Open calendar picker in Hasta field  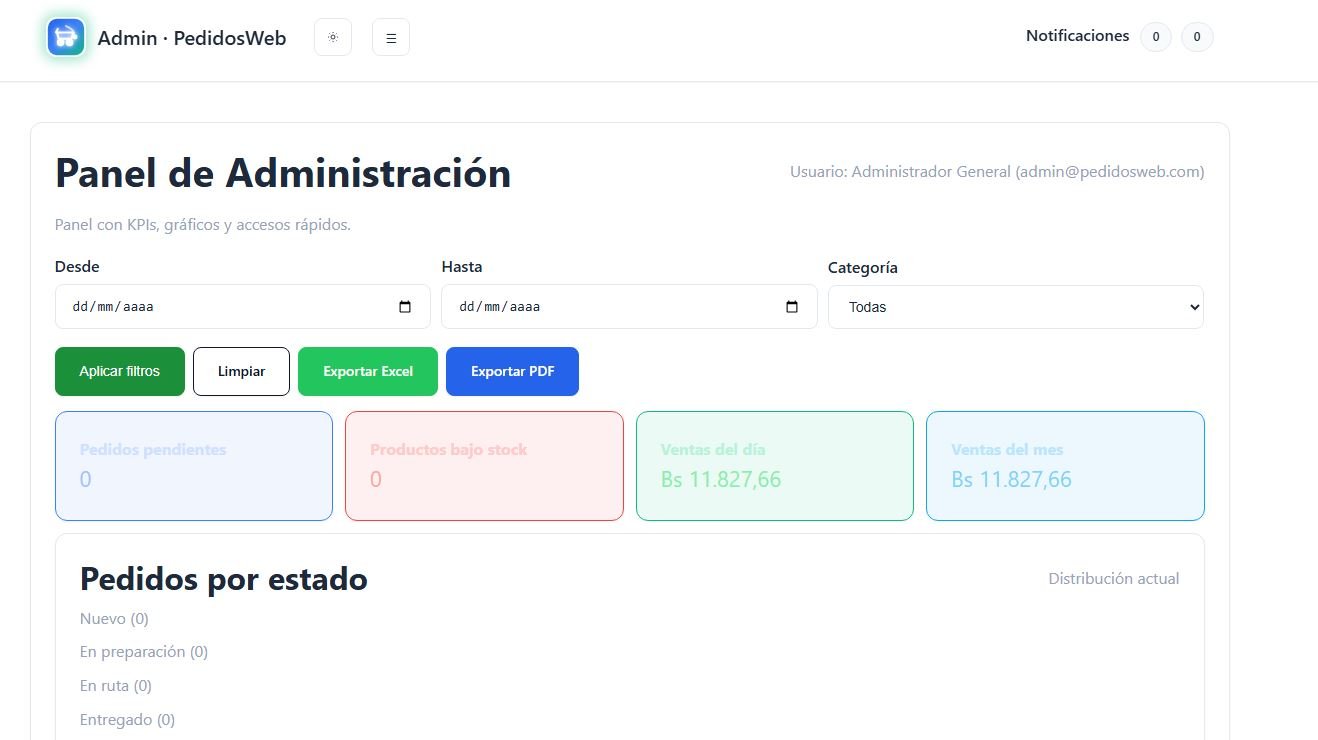pyautogui.click(x=792, y=307)
